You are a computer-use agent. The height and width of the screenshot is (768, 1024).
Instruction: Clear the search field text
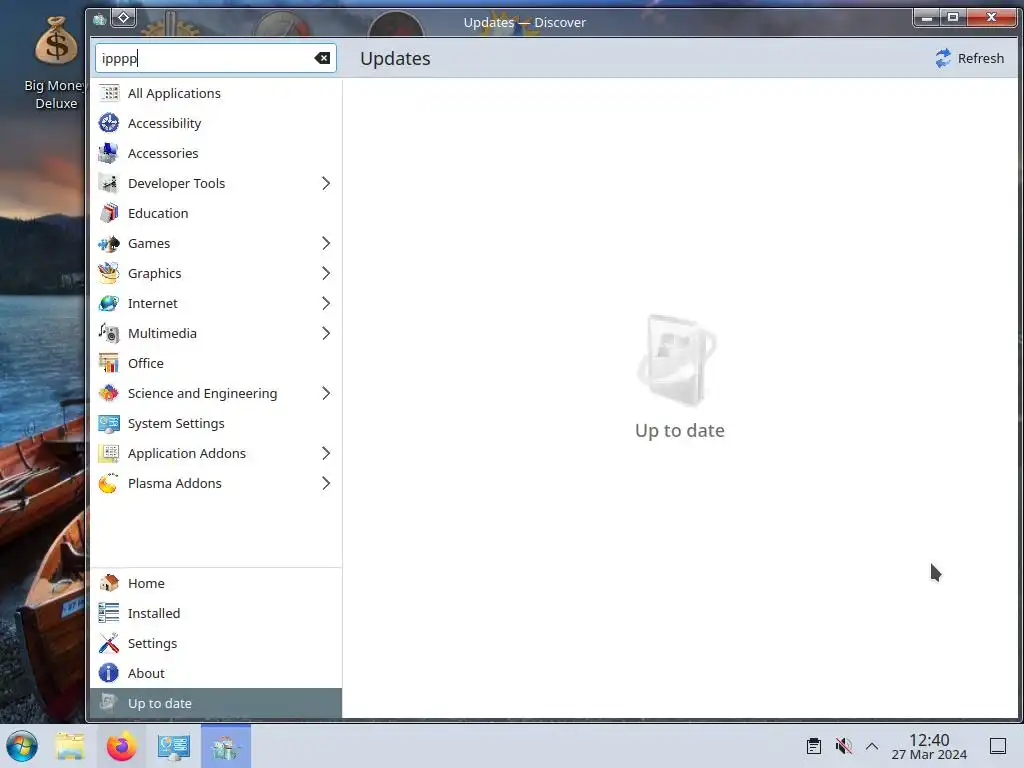(322, 58)
